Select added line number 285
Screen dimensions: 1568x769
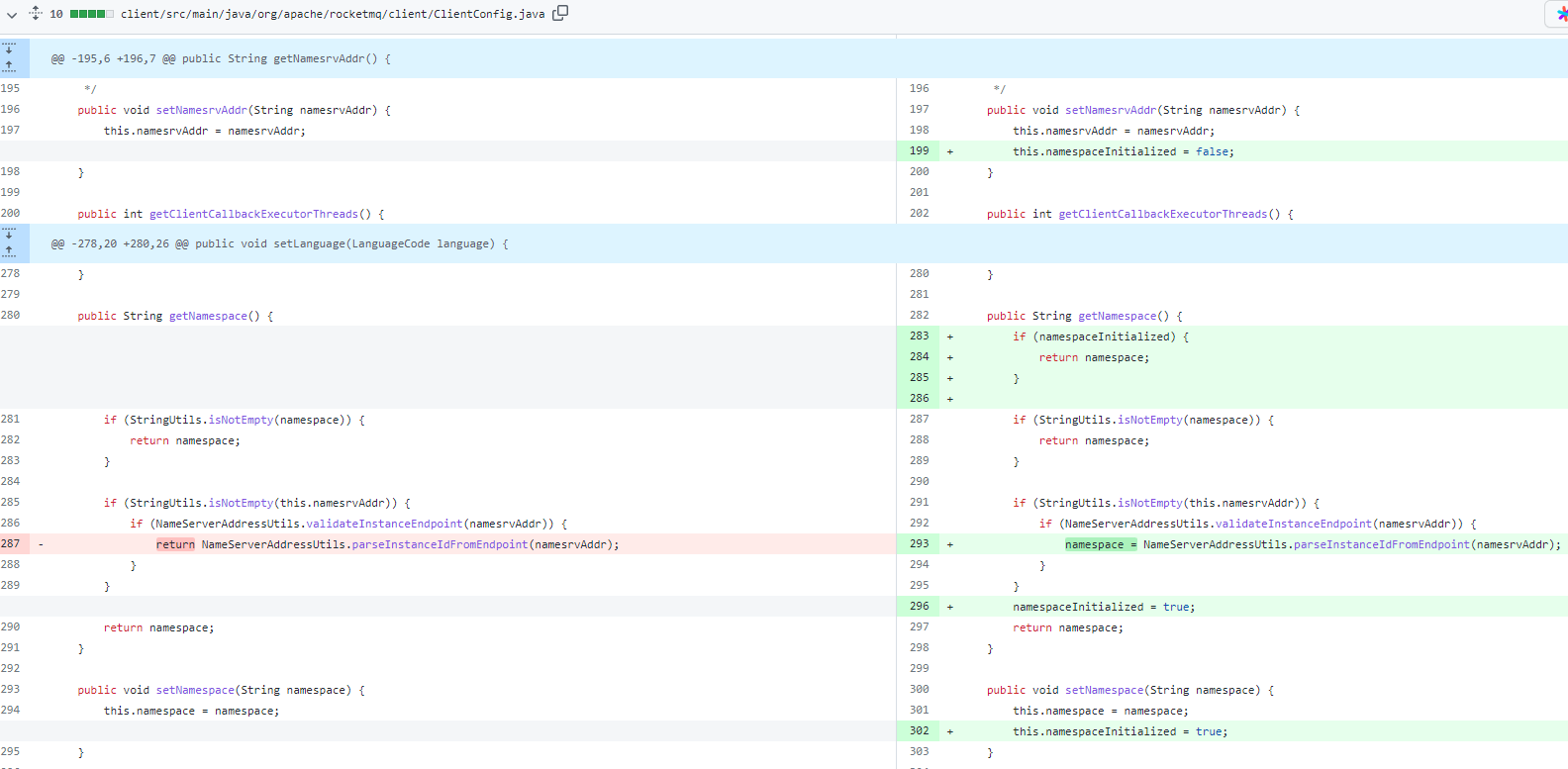[x=920, y=378]
